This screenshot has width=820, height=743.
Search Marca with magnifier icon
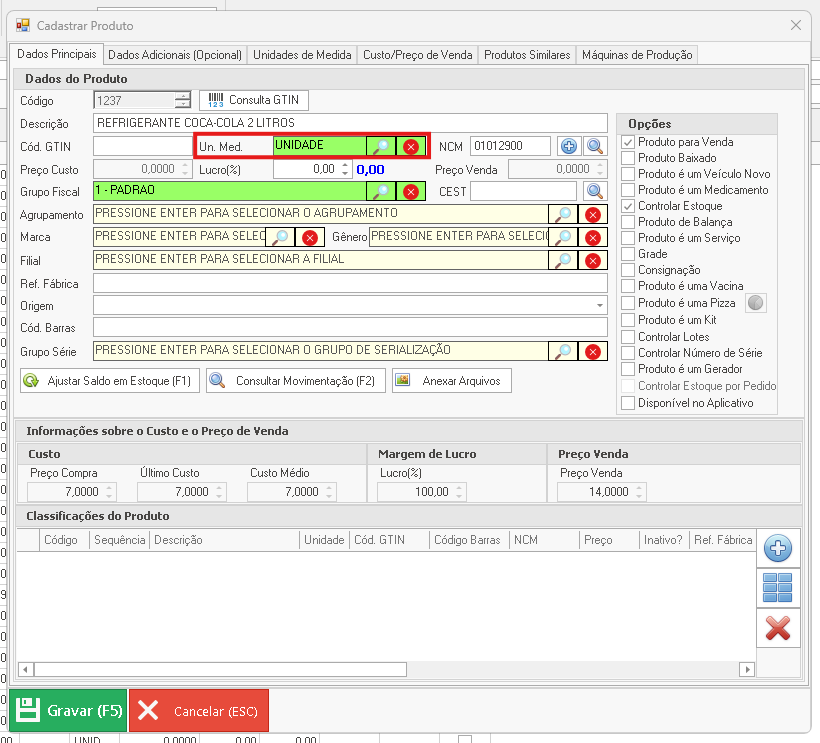pyautogui.click(x=280, y=237)
